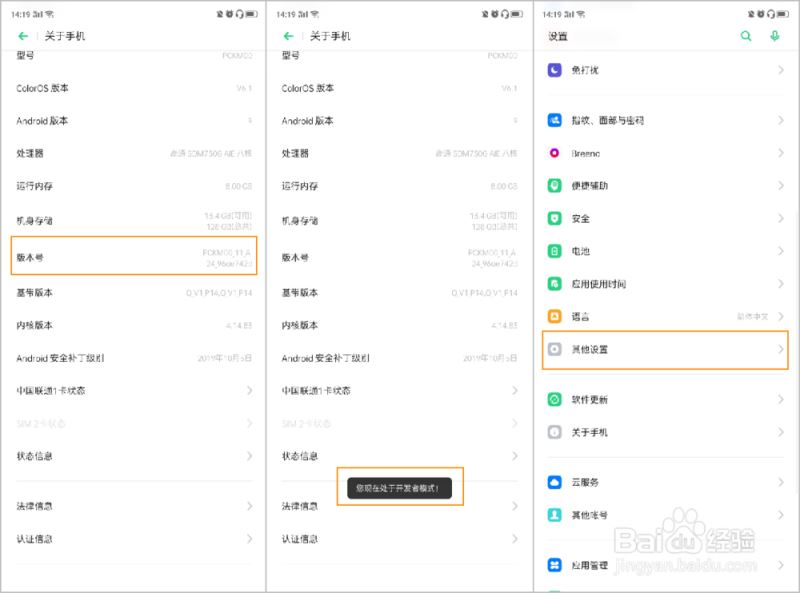Open 法律信息 chevron on toast screen

[x=515, y=506]
